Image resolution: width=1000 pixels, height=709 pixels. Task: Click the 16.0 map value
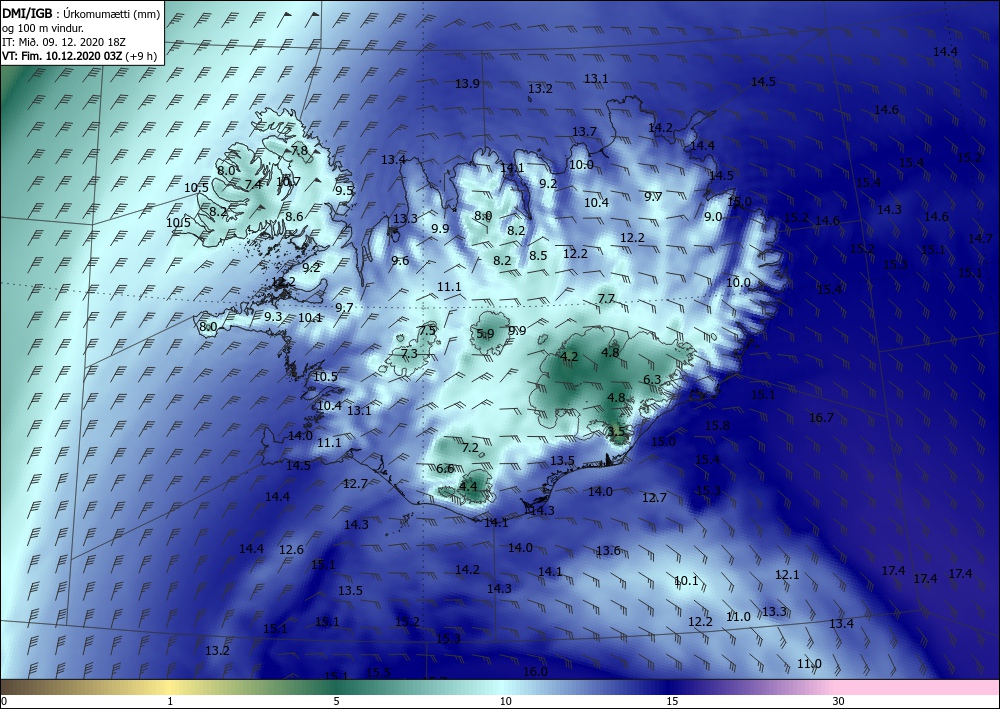click(535, 671)
